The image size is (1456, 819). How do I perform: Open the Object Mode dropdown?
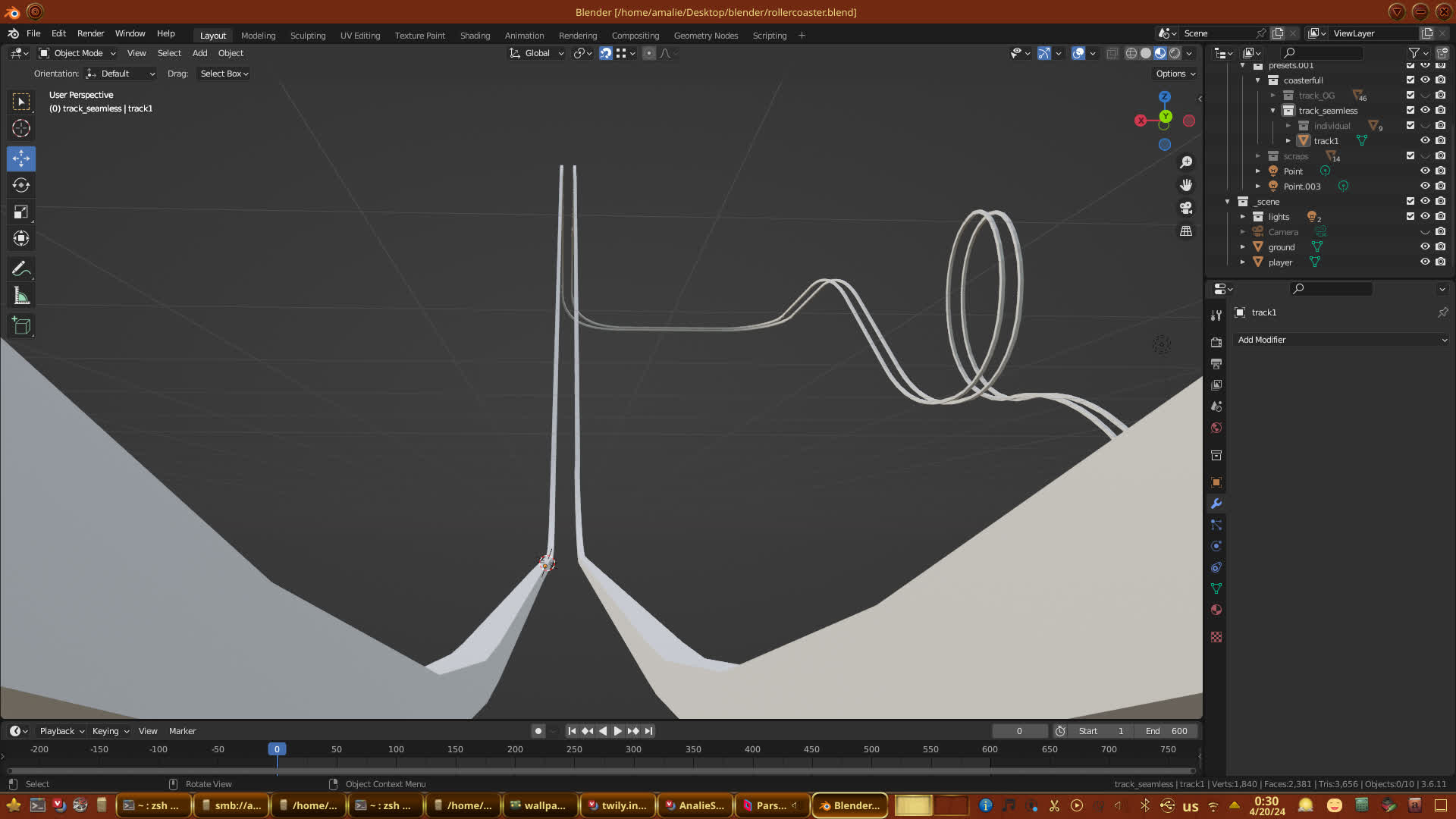(x=77, y=53)
